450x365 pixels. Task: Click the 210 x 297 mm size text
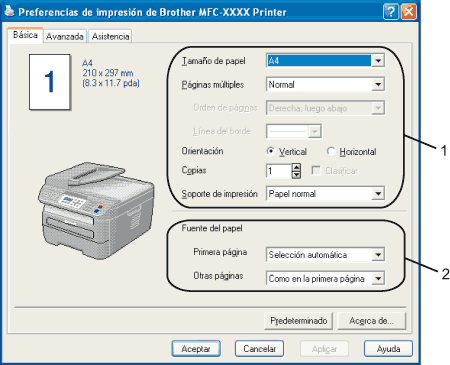108,73
